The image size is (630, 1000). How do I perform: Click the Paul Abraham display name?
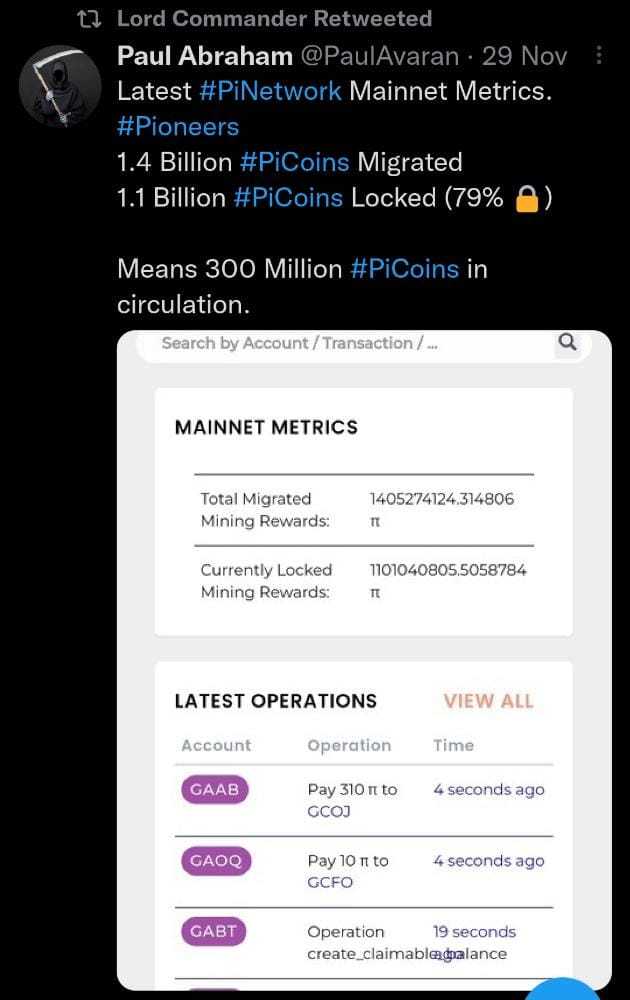coord(205,56)
